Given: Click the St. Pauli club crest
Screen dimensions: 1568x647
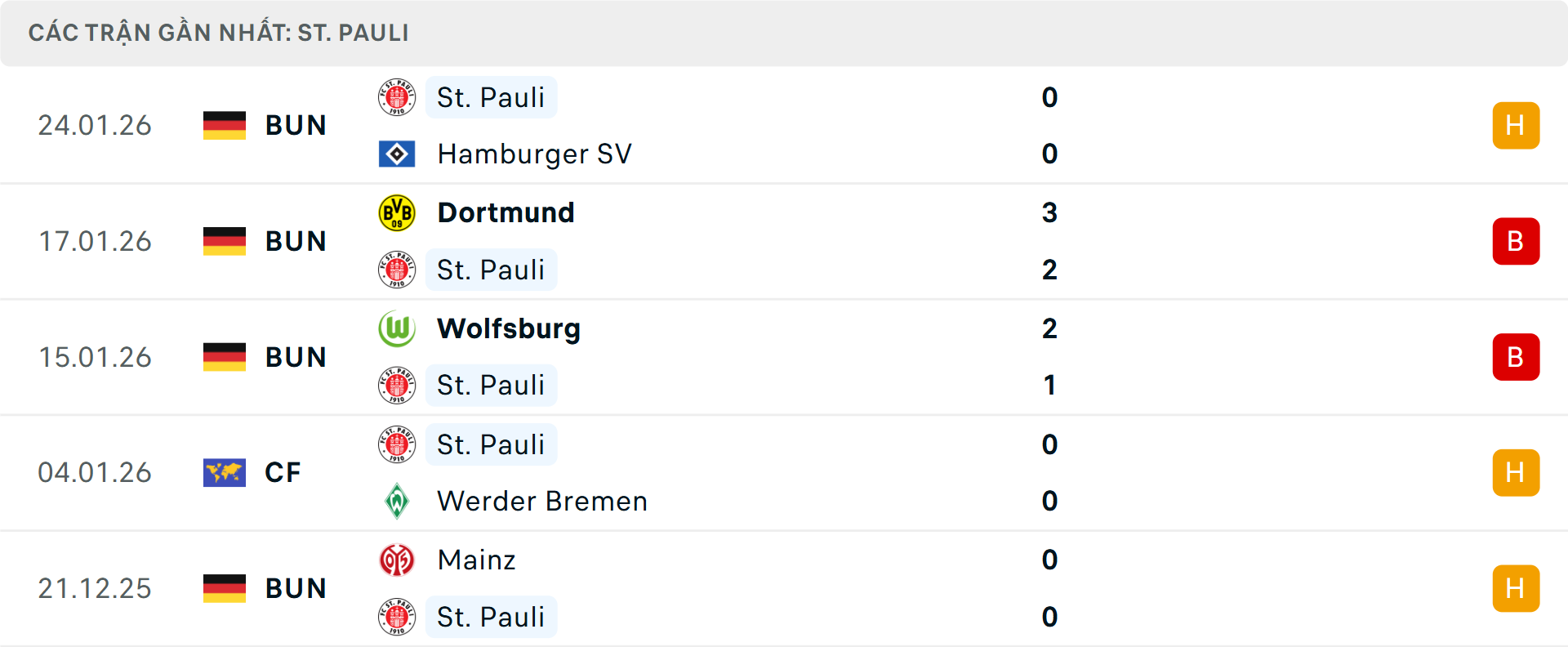Looking at the screenshot, I should (398, 97).
